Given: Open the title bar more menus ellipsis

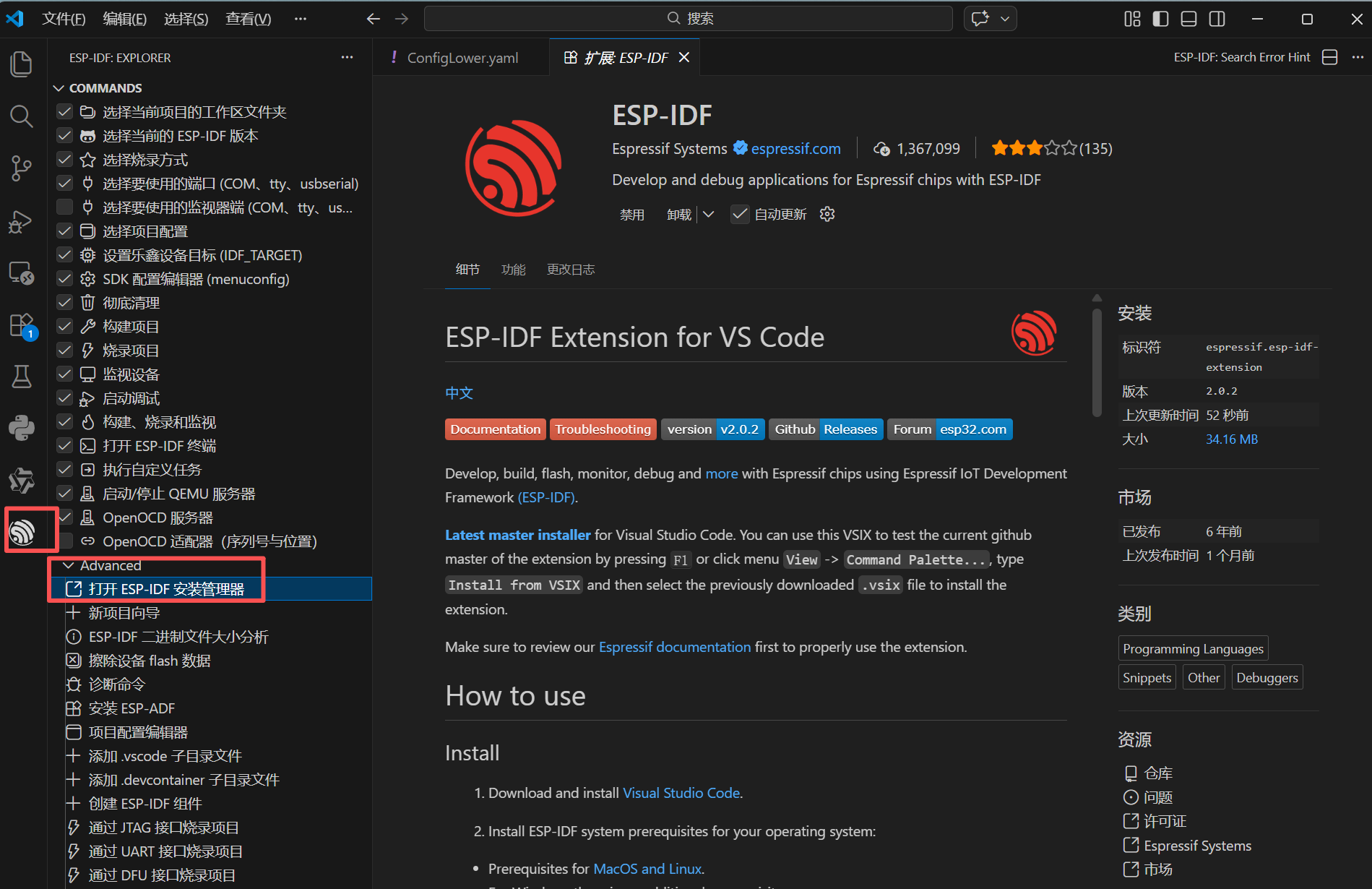Looking at the screenshot, I should click(301, 19).
